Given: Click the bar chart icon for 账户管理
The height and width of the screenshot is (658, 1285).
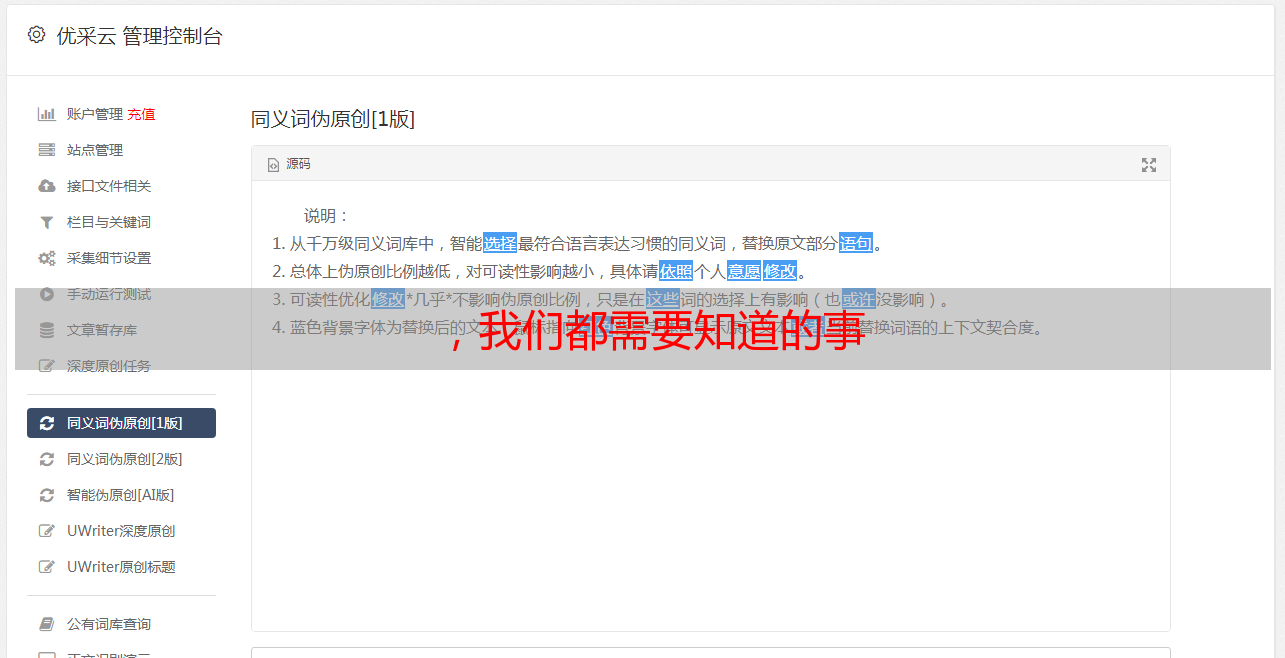Looking at the screenshot, I should click(46, 114).
